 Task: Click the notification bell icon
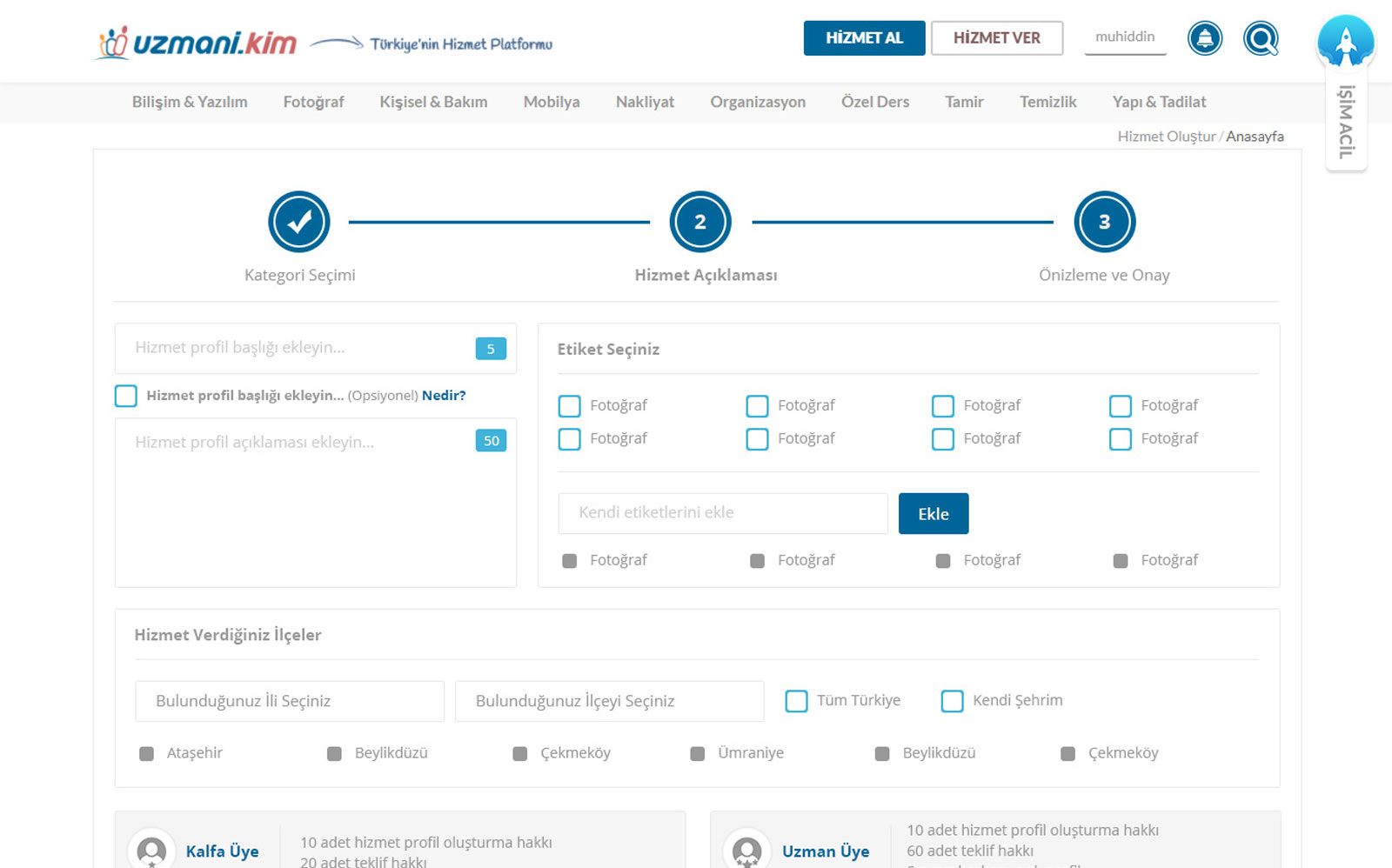point(1204,38)
